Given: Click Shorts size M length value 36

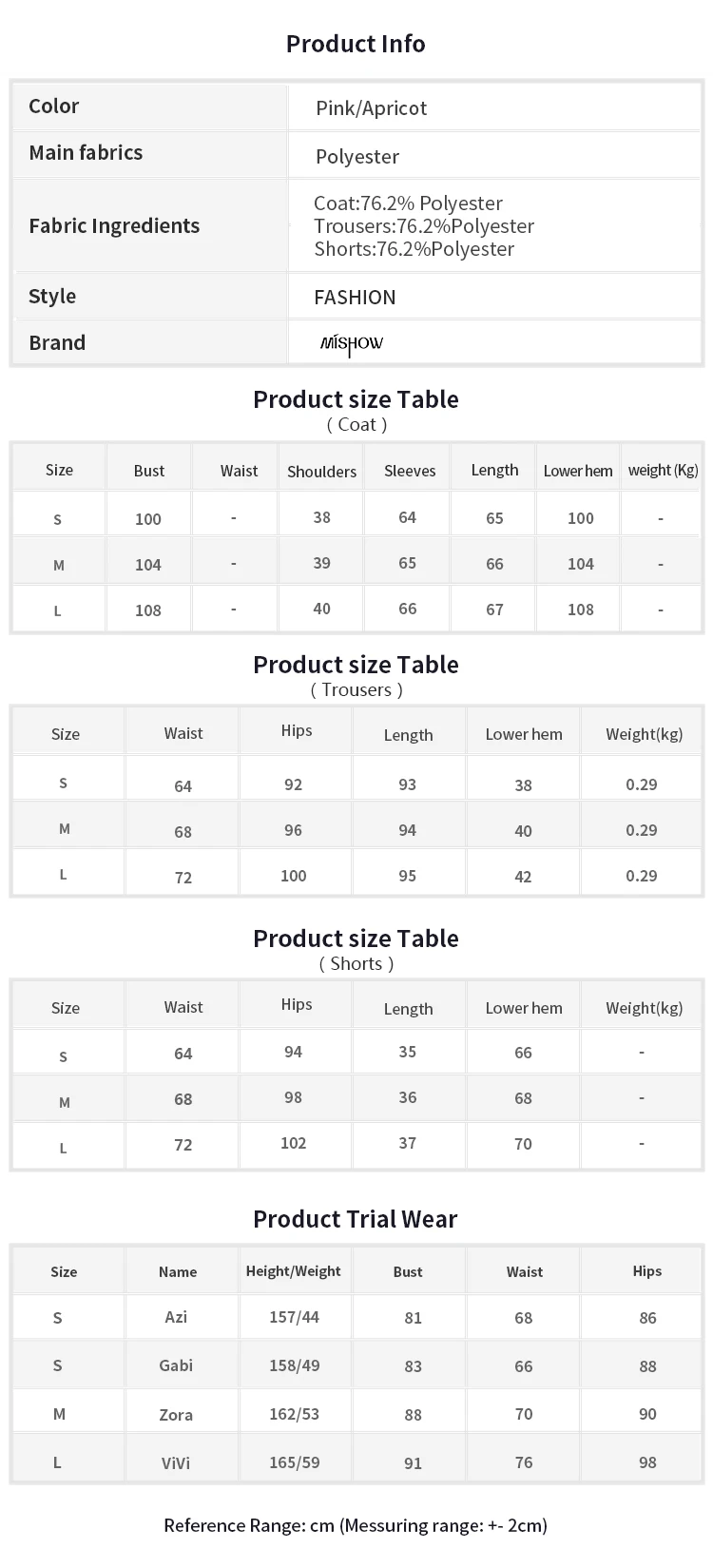Looking at the screenshot, I should (x=407, y=1097).
